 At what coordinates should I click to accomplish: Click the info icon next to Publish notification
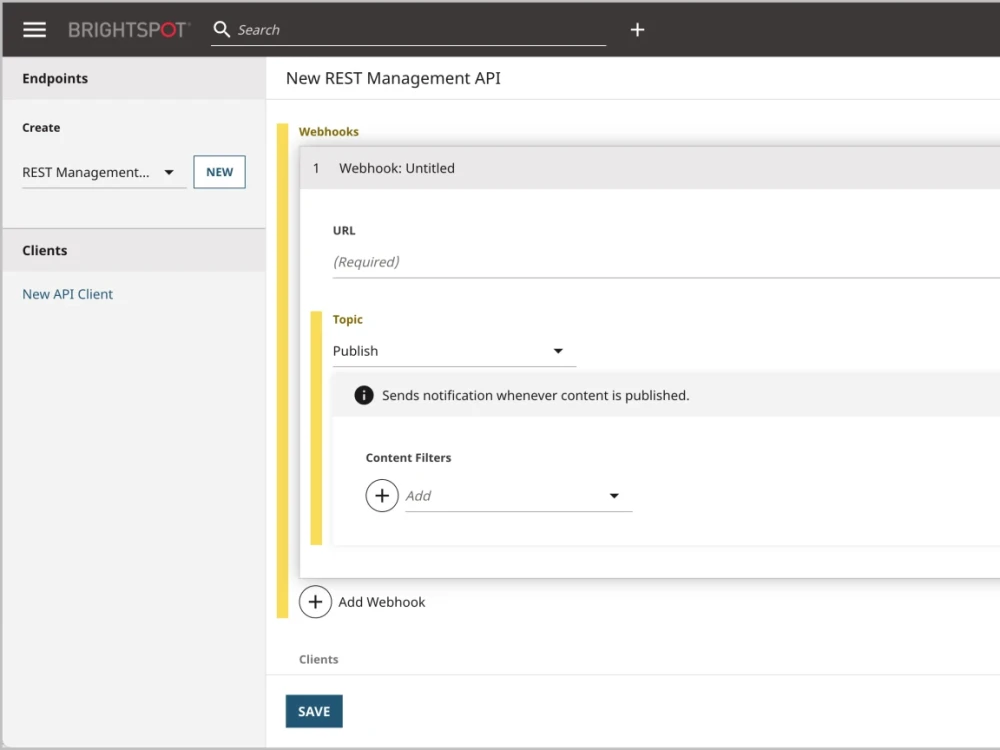(x=364, y=395)
